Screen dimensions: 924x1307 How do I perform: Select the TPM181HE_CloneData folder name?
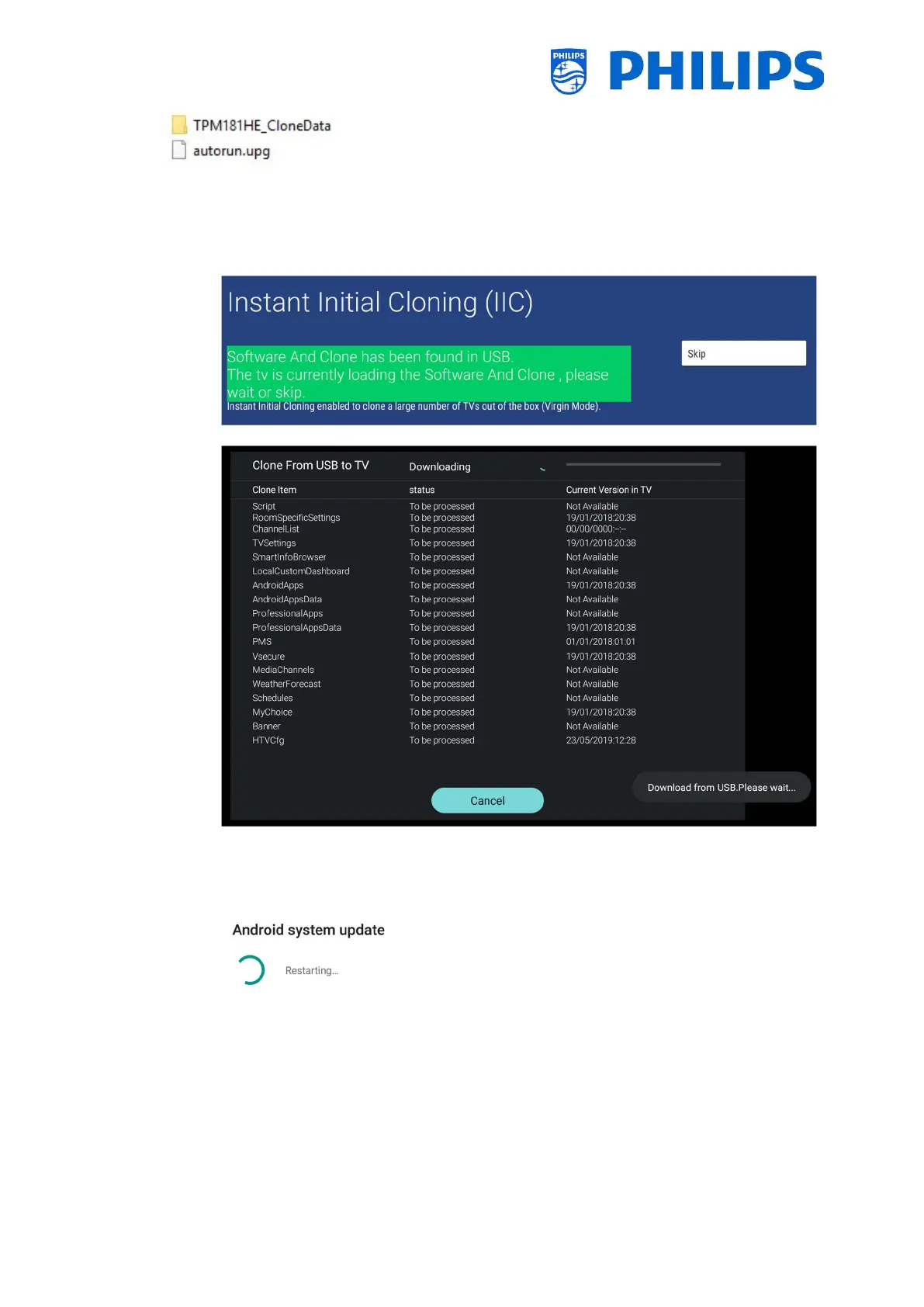tap(261, 126)
